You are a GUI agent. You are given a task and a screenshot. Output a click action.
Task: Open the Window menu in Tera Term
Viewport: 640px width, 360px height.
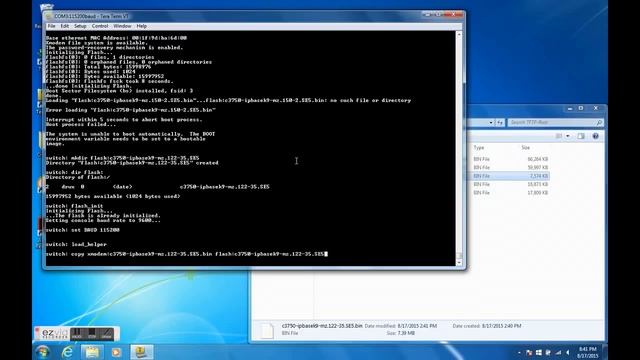pyautogui.click(x=122, y=26)
